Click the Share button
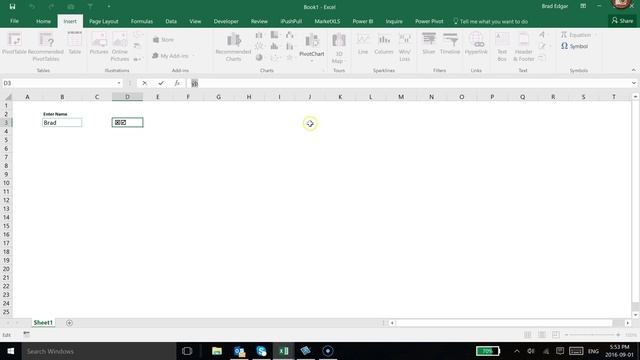640x360 pixels. coord(622,20)
